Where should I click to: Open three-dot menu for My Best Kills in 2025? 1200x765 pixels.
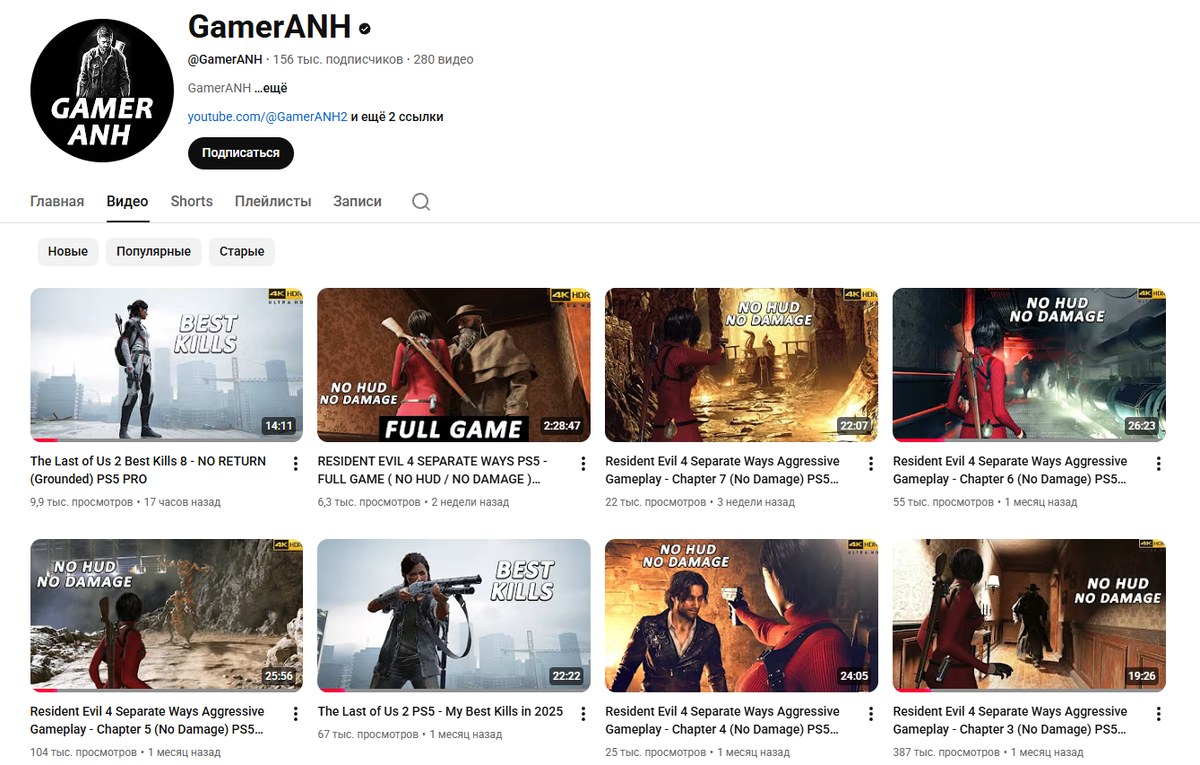583,714
